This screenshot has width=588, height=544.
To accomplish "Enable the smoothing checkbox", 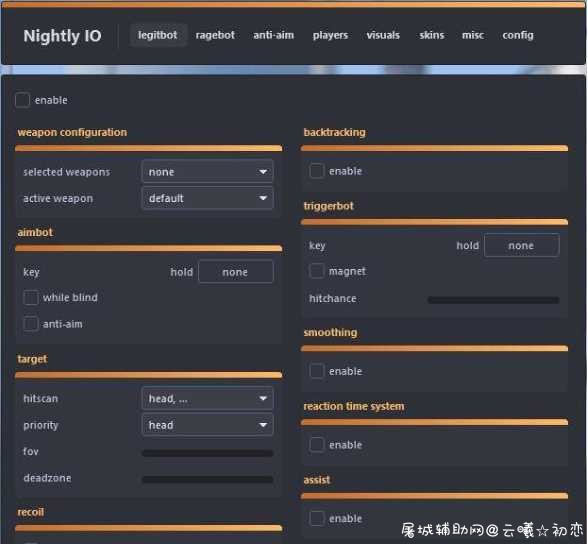I will [x=316, y=371].
